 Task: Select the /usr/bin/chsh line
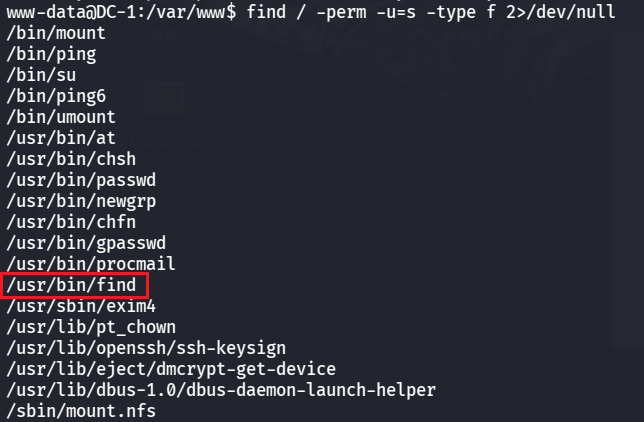(x=71, y=159)
